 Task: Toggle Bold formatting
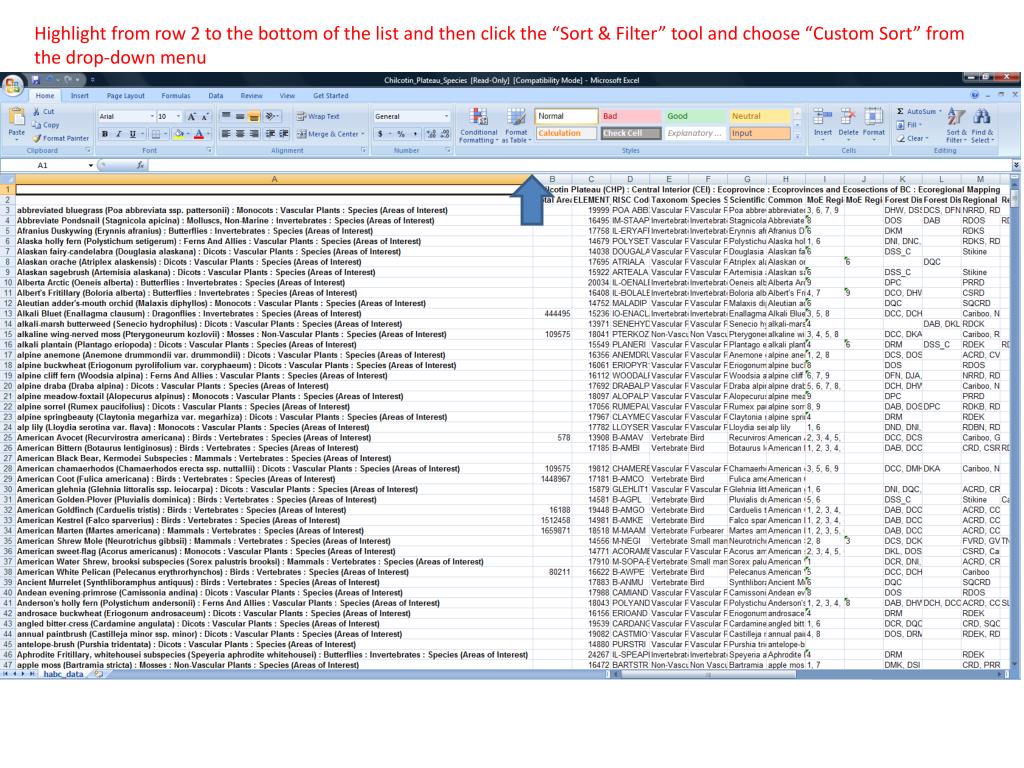click(x=104, y=134)
